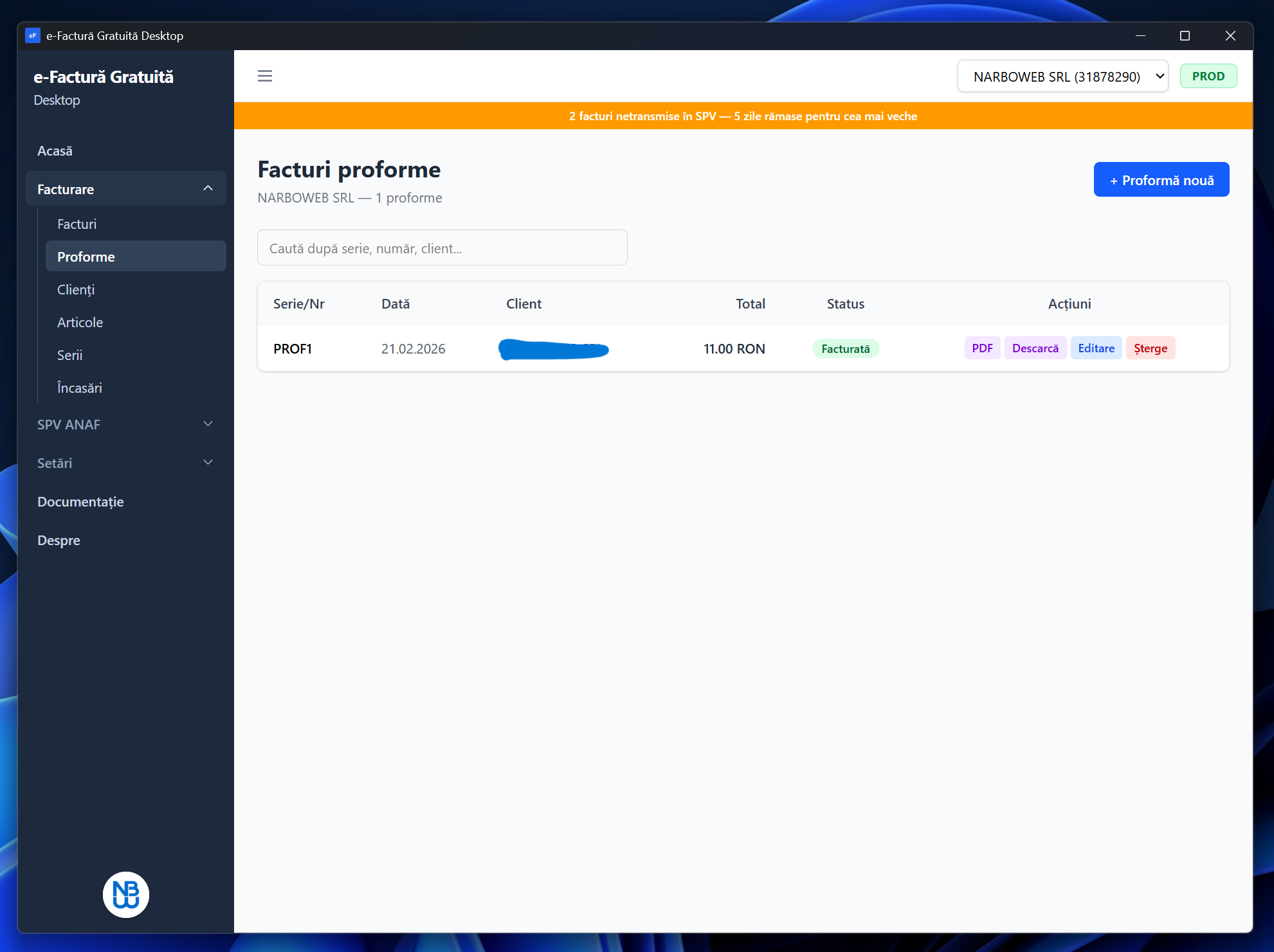This screenshot has width=1274, height=952.
Task: Toggle the PROD environment badge
Action: pyautogui.click(x=1208, y=76)
